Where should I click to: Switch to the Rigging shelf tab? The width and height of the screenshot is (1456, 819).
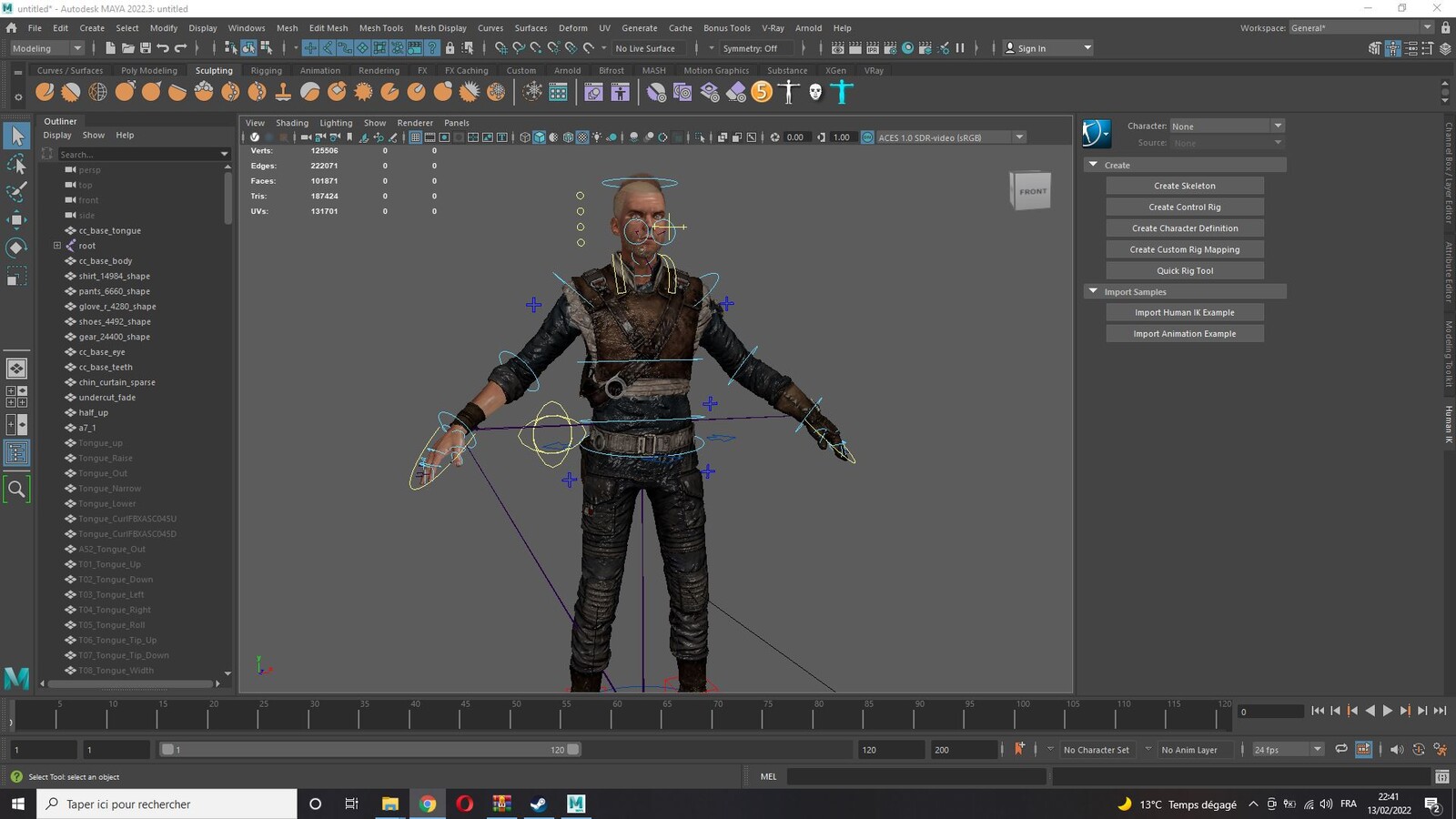click(x=267, y=70)
